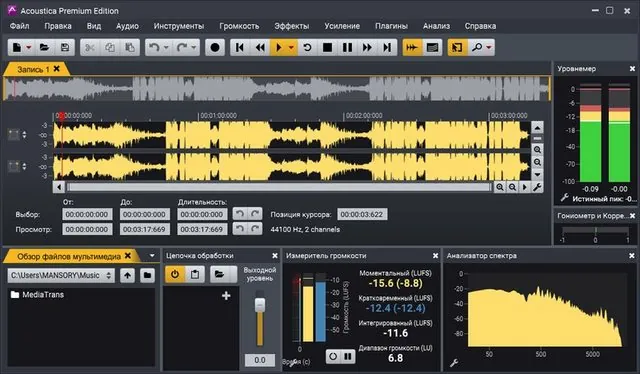Paste using the clipboard toolbar icon

[x=130, y=47]
